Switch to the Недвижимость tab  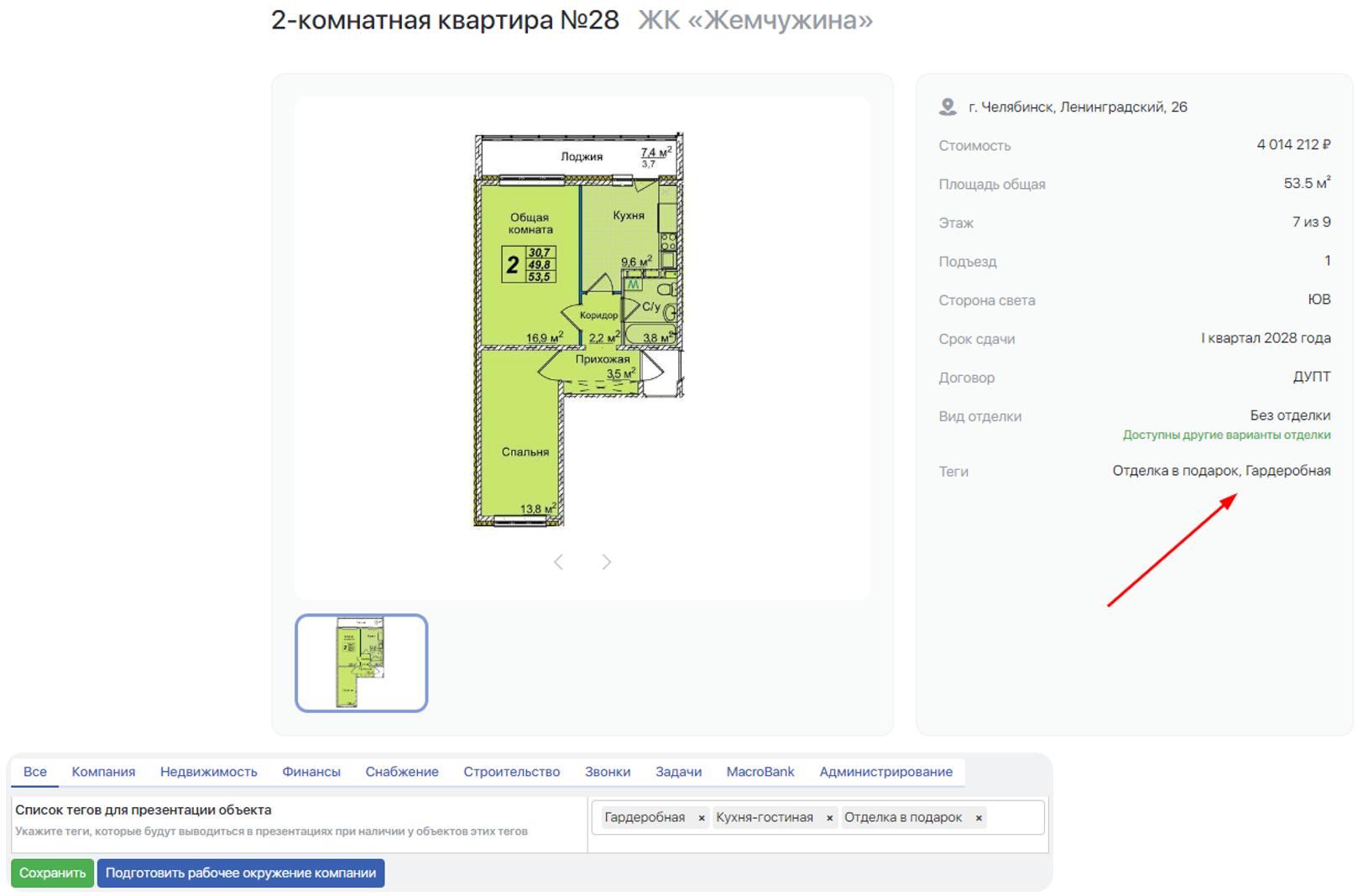click(208, 772)
